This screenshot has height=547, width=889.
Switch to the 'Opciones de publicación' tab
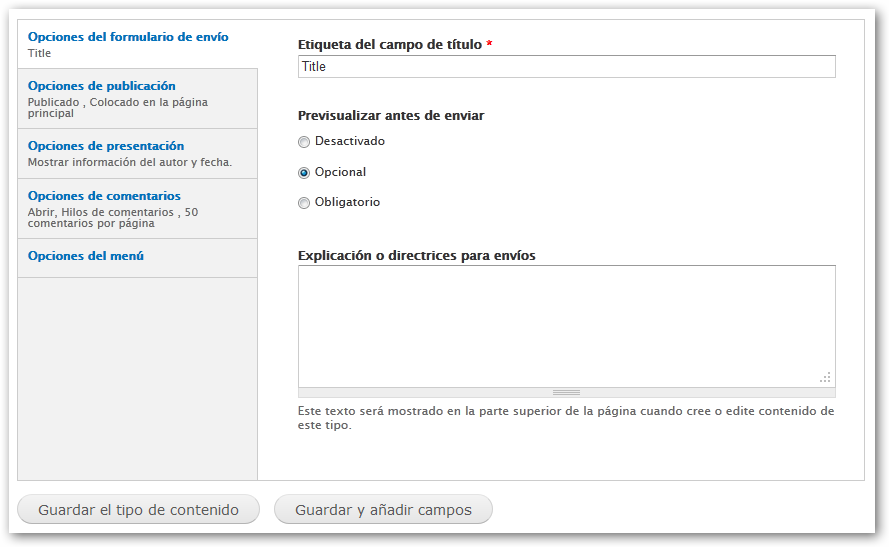coord(102,86)
